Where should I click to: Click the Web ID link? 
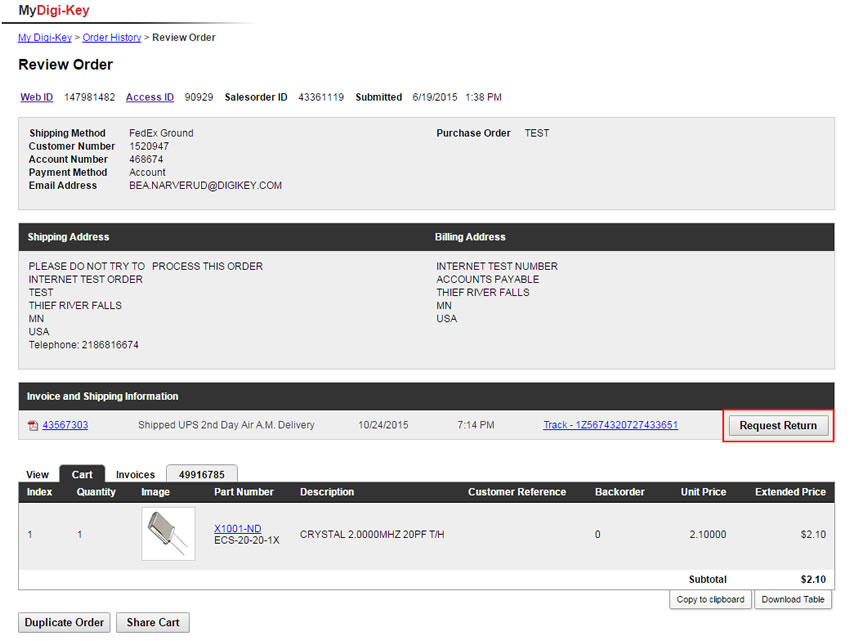[37, 98]
